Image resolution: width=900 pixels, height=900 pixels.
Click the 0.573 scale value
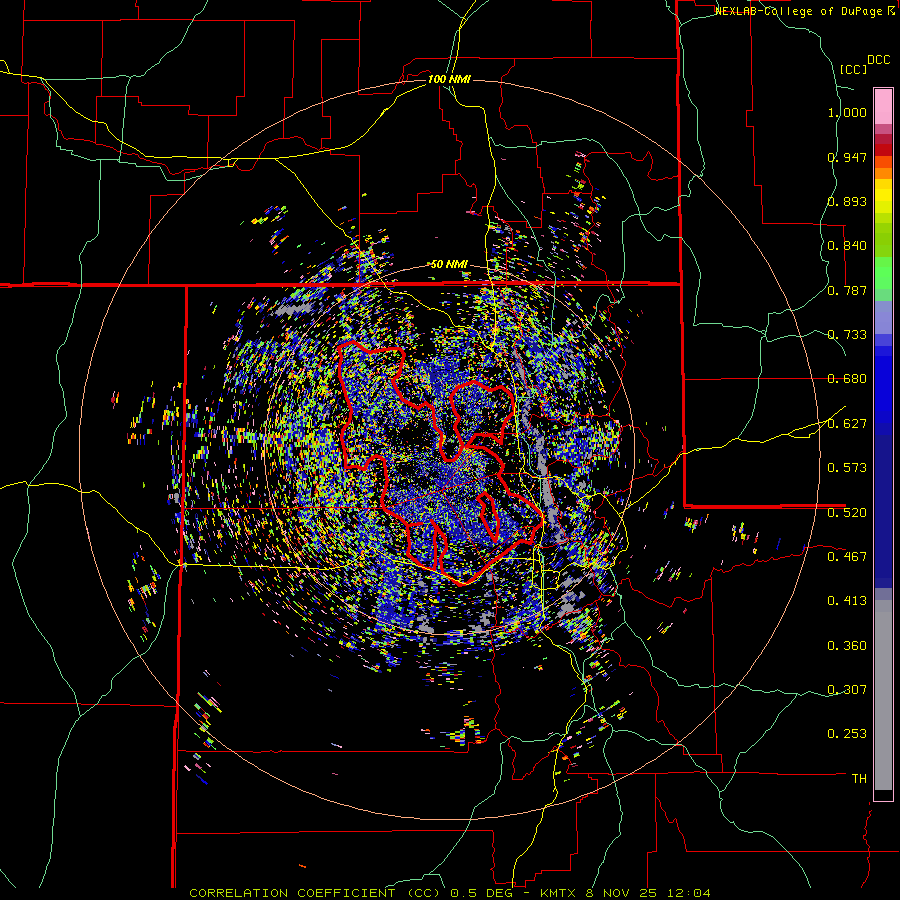click(847, 468)
